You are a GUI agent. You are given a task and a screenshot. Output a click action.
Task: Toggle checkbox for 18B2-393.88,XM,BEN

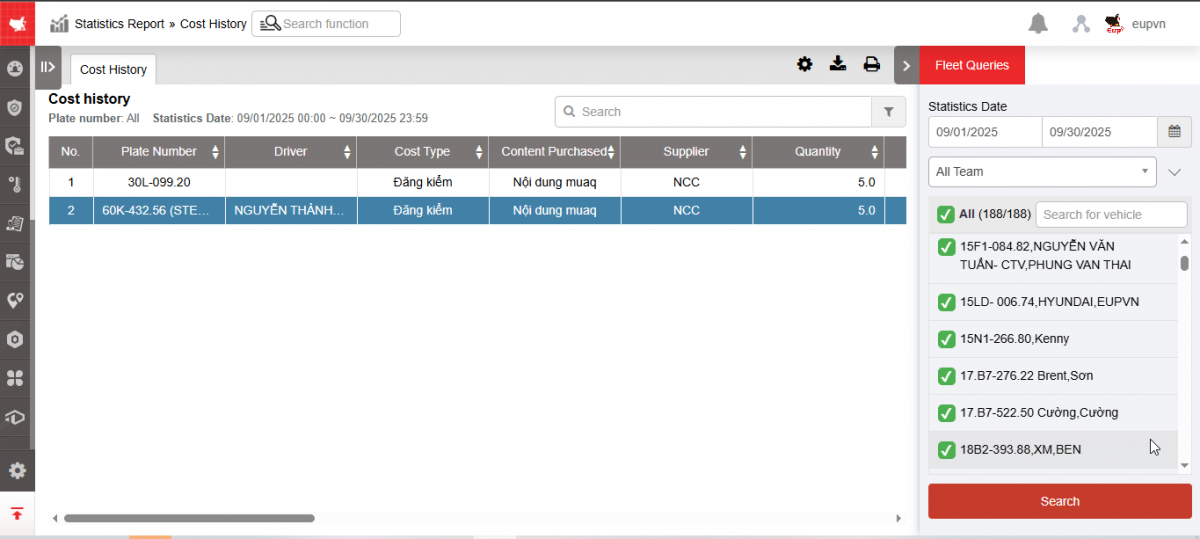tap(946, 450)
